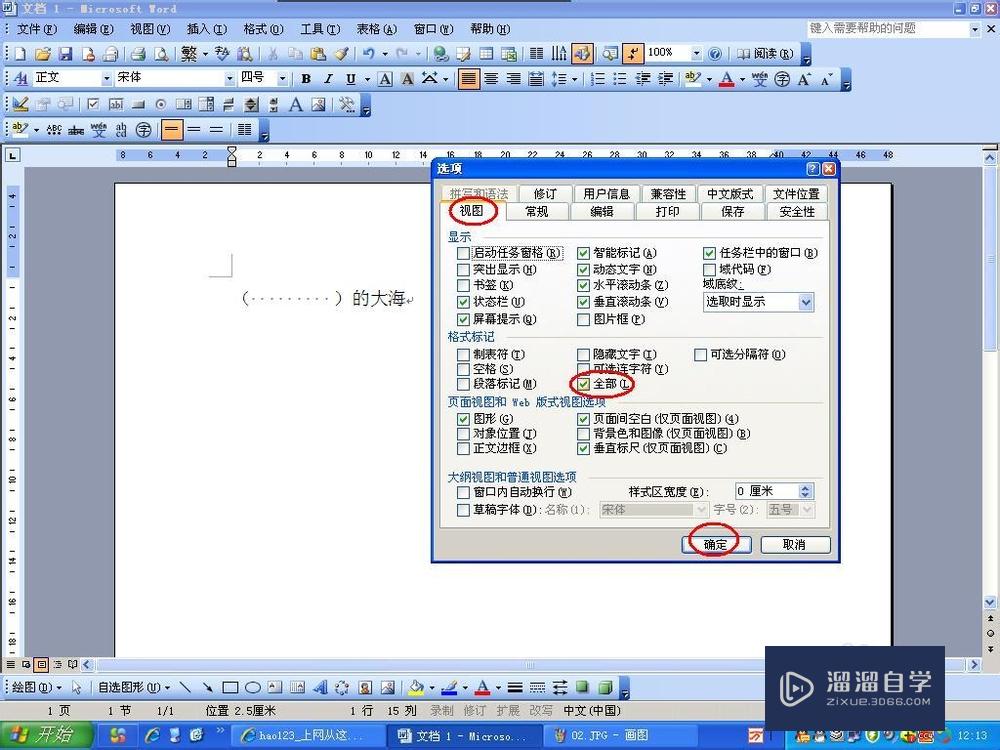Click the Undo arrow icon
The image size is (1000, 750).
tap(369, 54)
